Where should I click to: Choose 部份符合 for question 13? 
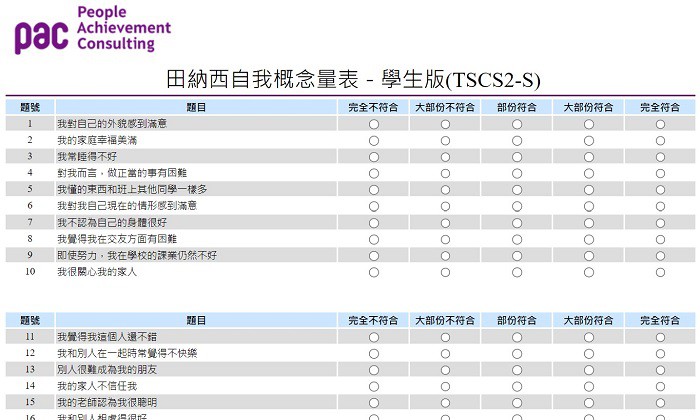[x=517, y=370]
